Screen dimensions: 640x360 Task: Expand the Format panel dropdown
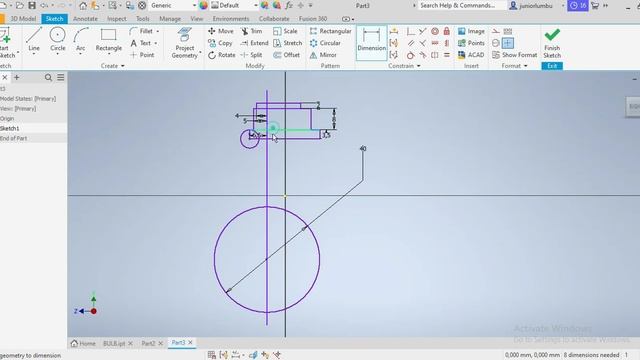(x=514, y=66)
